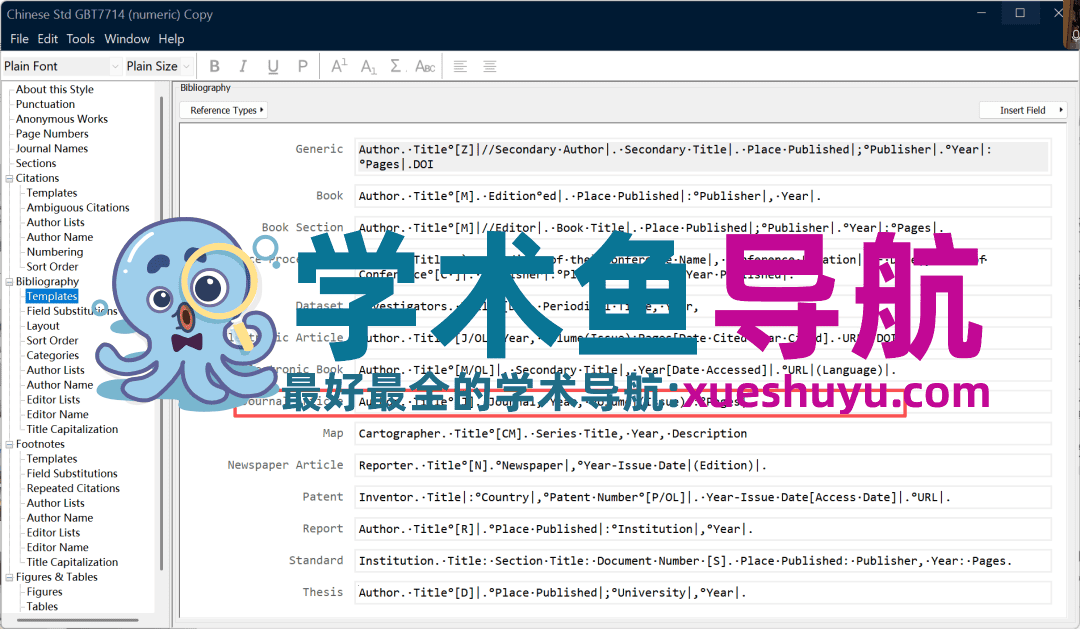Apply bold formatting with the B icon
1080x629 pixels.
click(214, 66)
